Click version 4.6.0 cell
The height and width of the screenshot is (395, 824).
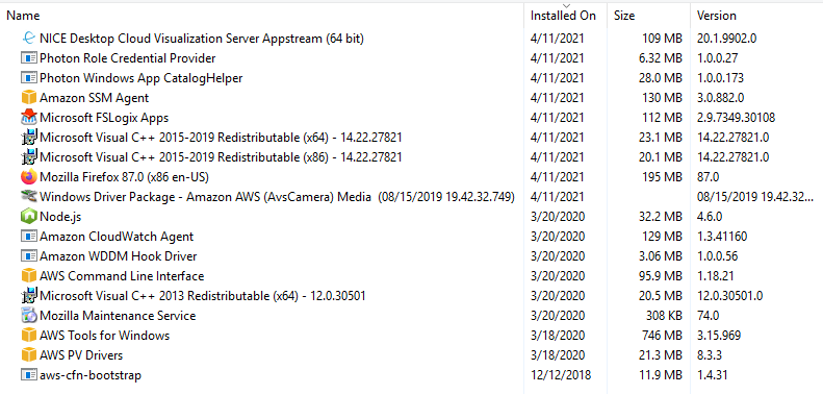pos(709,217)
